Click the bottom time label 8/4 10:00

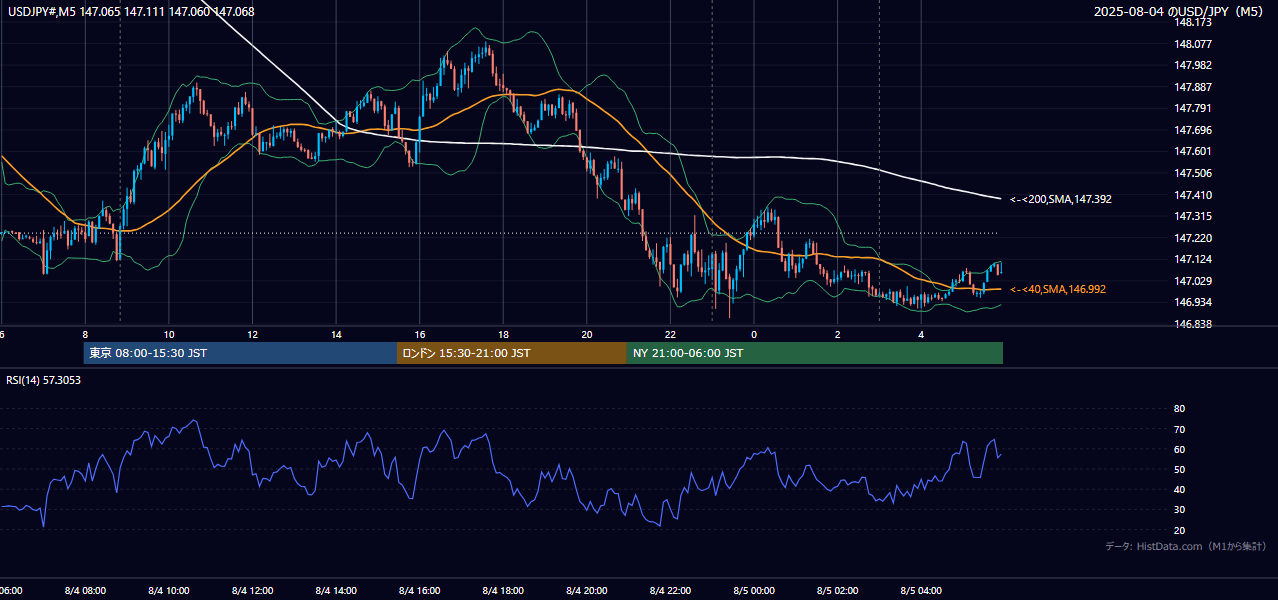coord(169,591)
